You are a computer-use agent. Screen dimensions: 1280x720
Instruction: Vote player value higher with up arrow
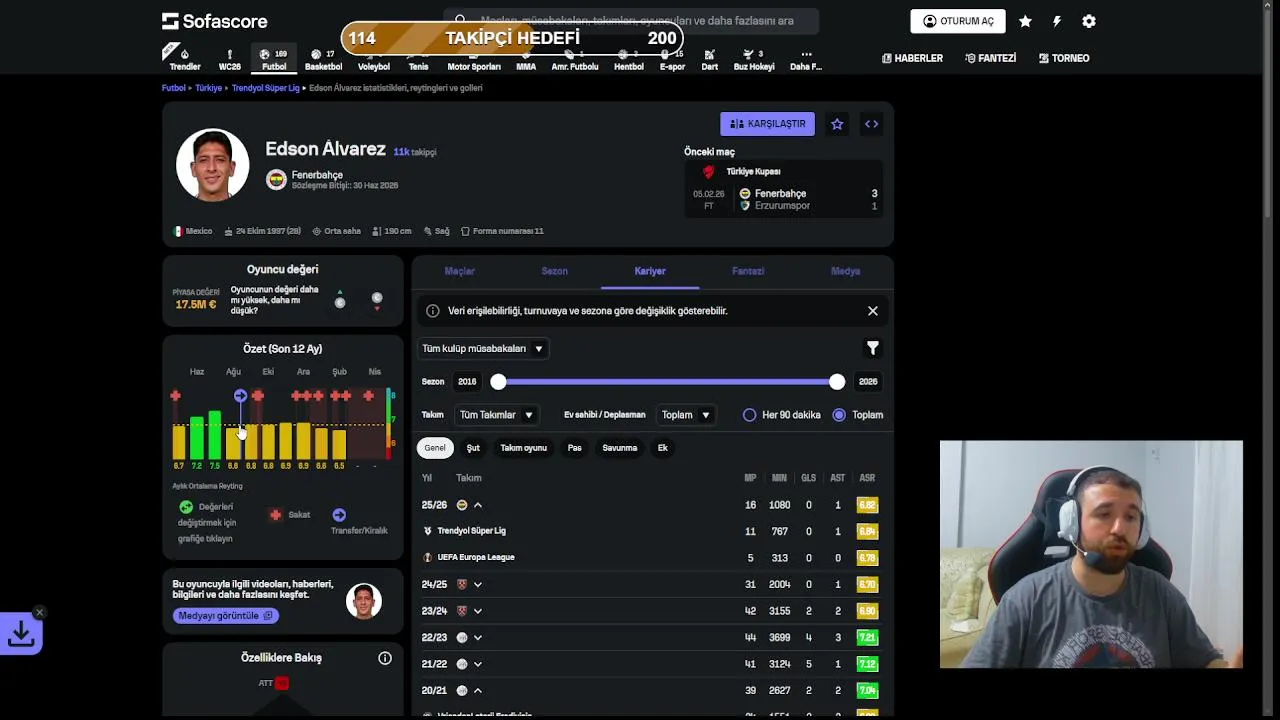[340, 299]
